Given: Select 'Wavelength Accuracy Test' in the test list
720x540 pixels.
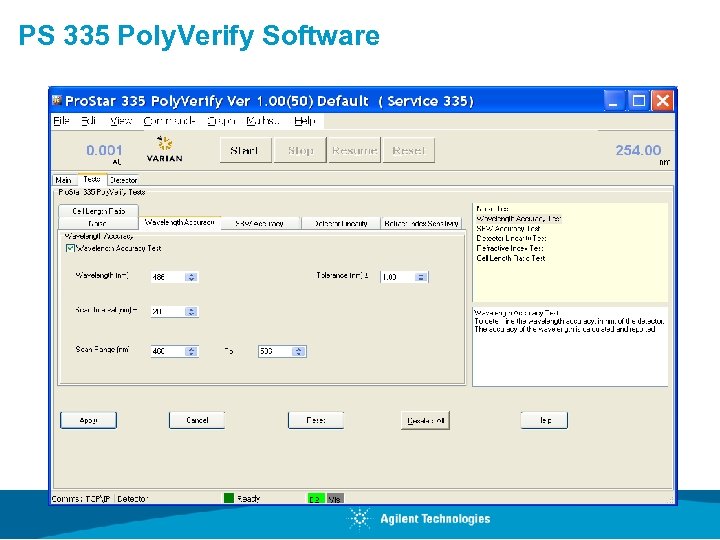Looking at the screenshot, I should coord(518,219).
